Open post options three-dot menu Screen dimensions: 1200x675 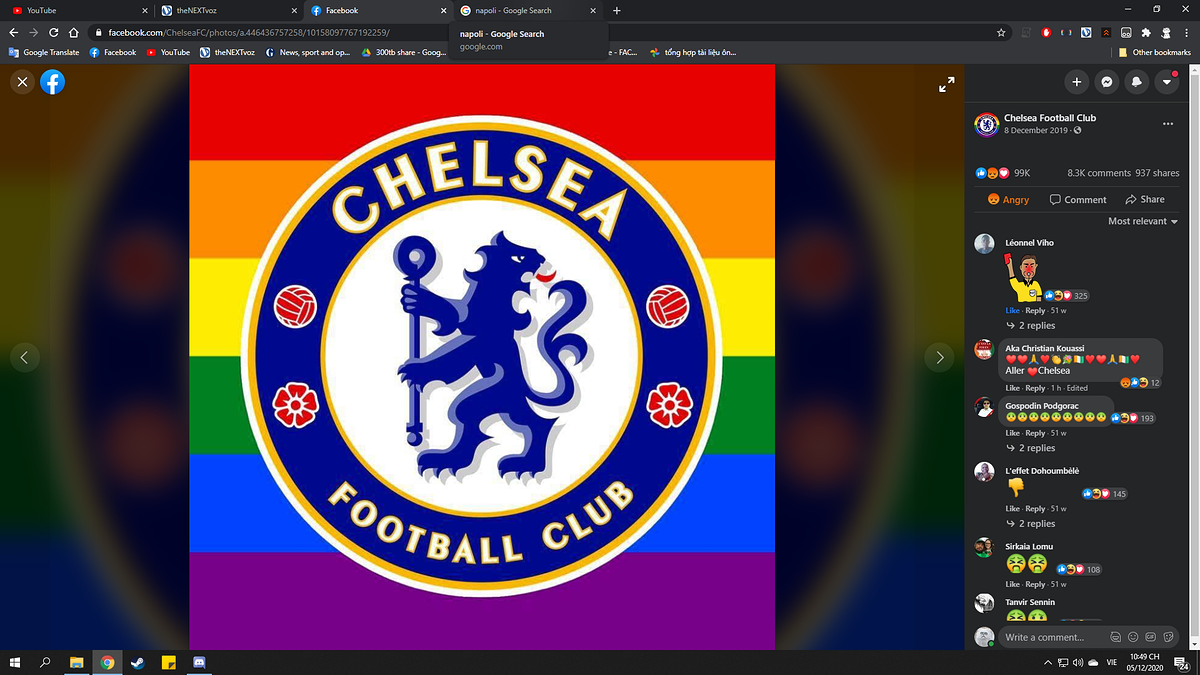pyautogui.click(x=1168, y=124)
